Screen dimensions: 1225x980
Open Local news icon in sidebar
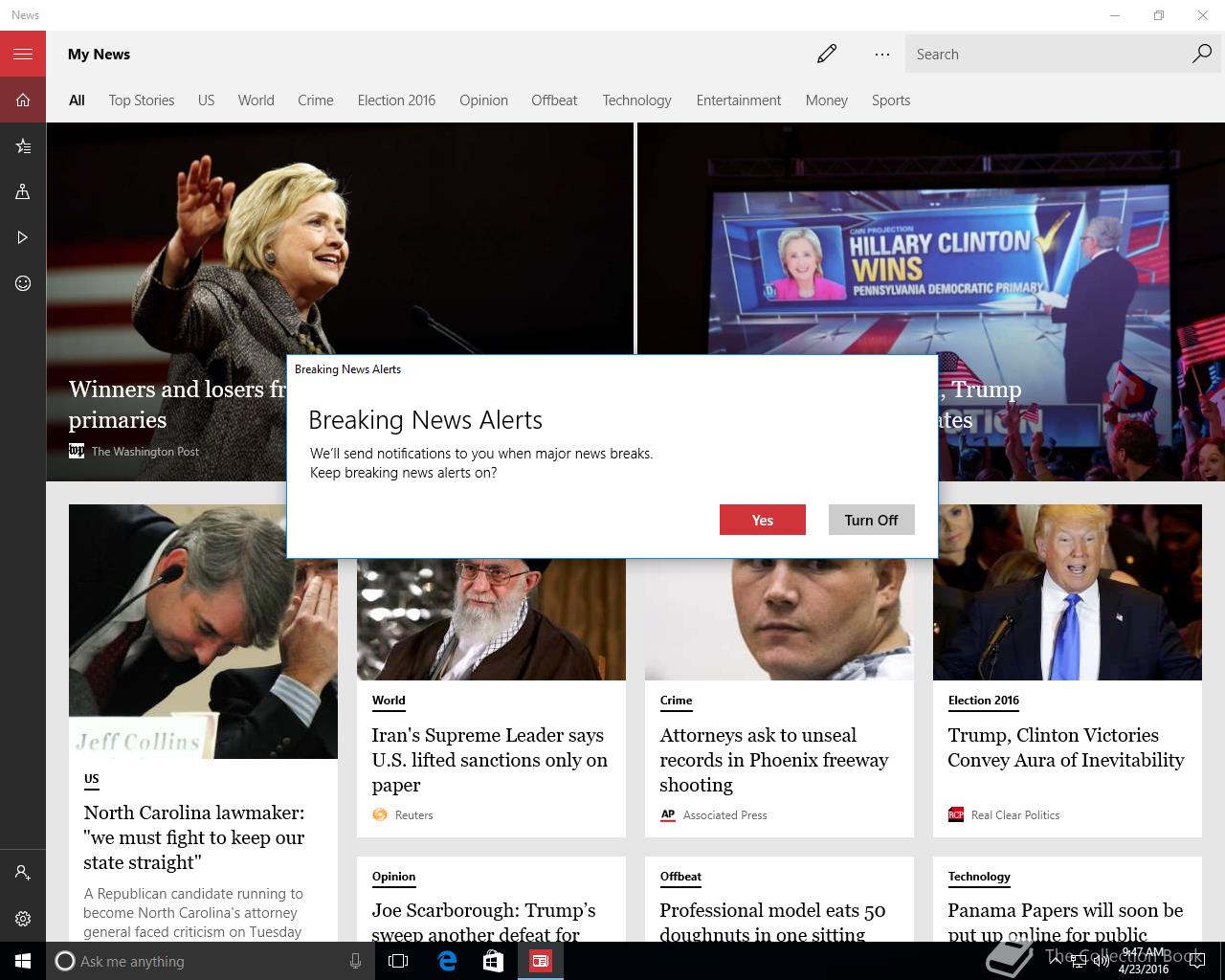pyautogui.click(x=23, y=191)
